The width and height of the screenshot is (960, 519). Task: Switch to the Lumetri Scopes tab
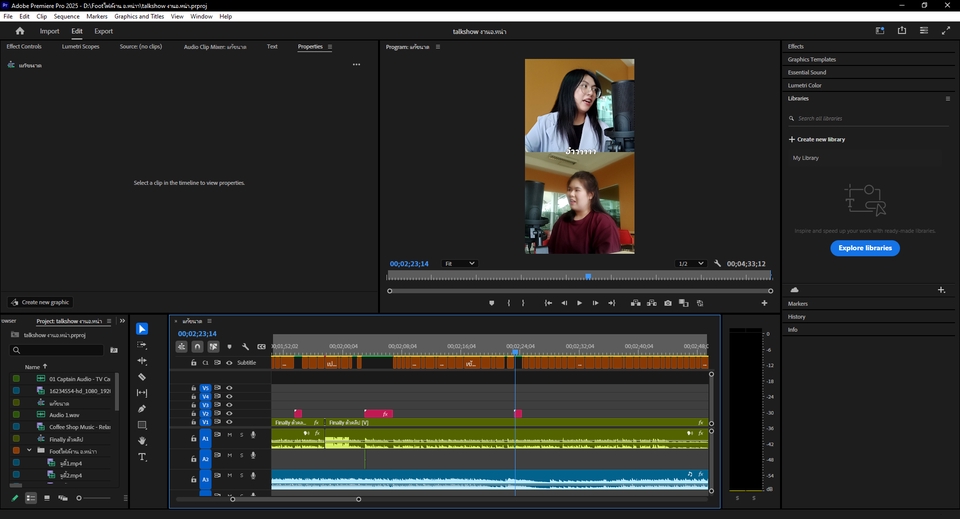(81, 46)
